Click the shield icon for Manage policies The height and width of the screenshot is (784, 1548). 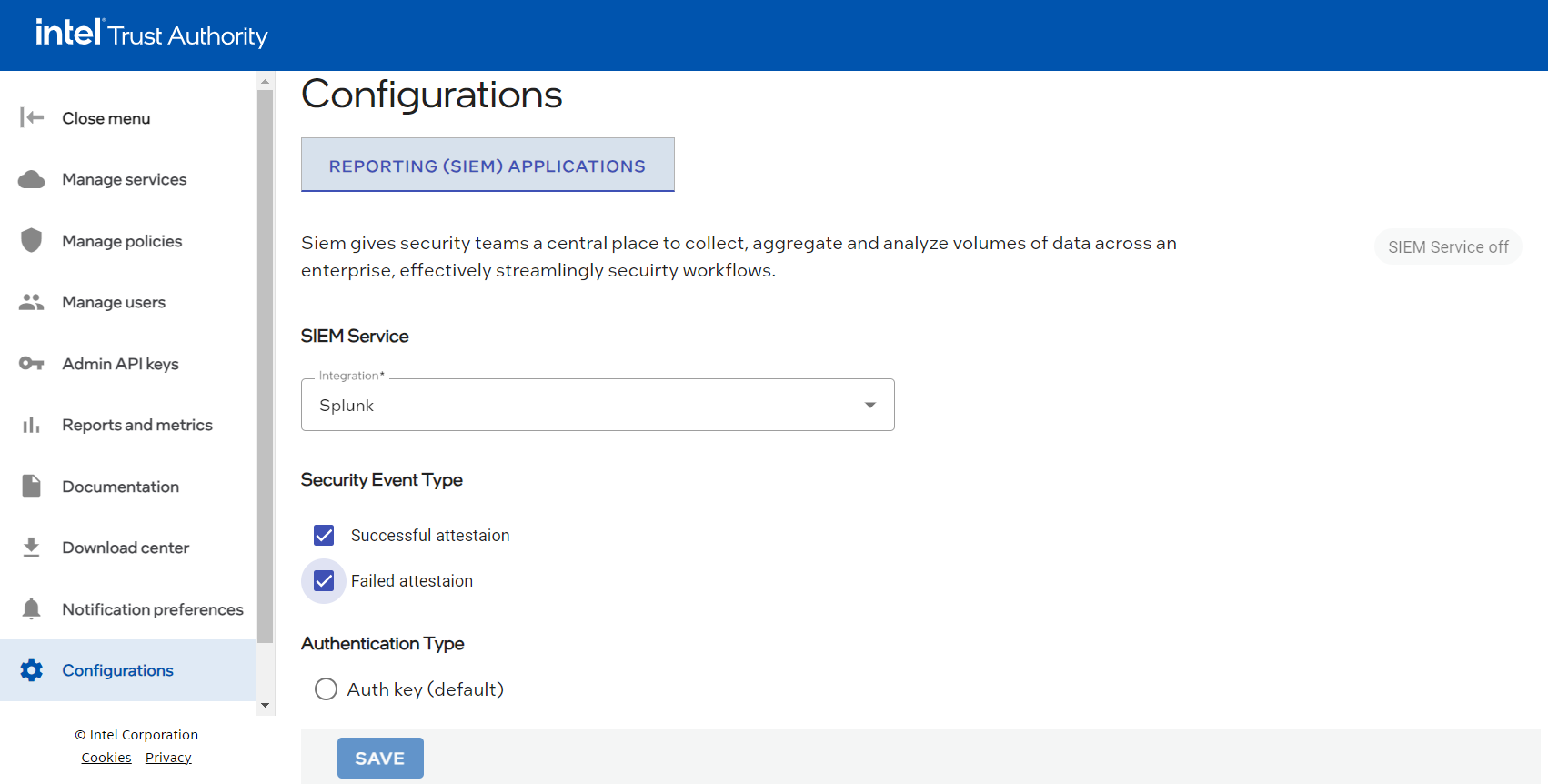click(32, 240)
